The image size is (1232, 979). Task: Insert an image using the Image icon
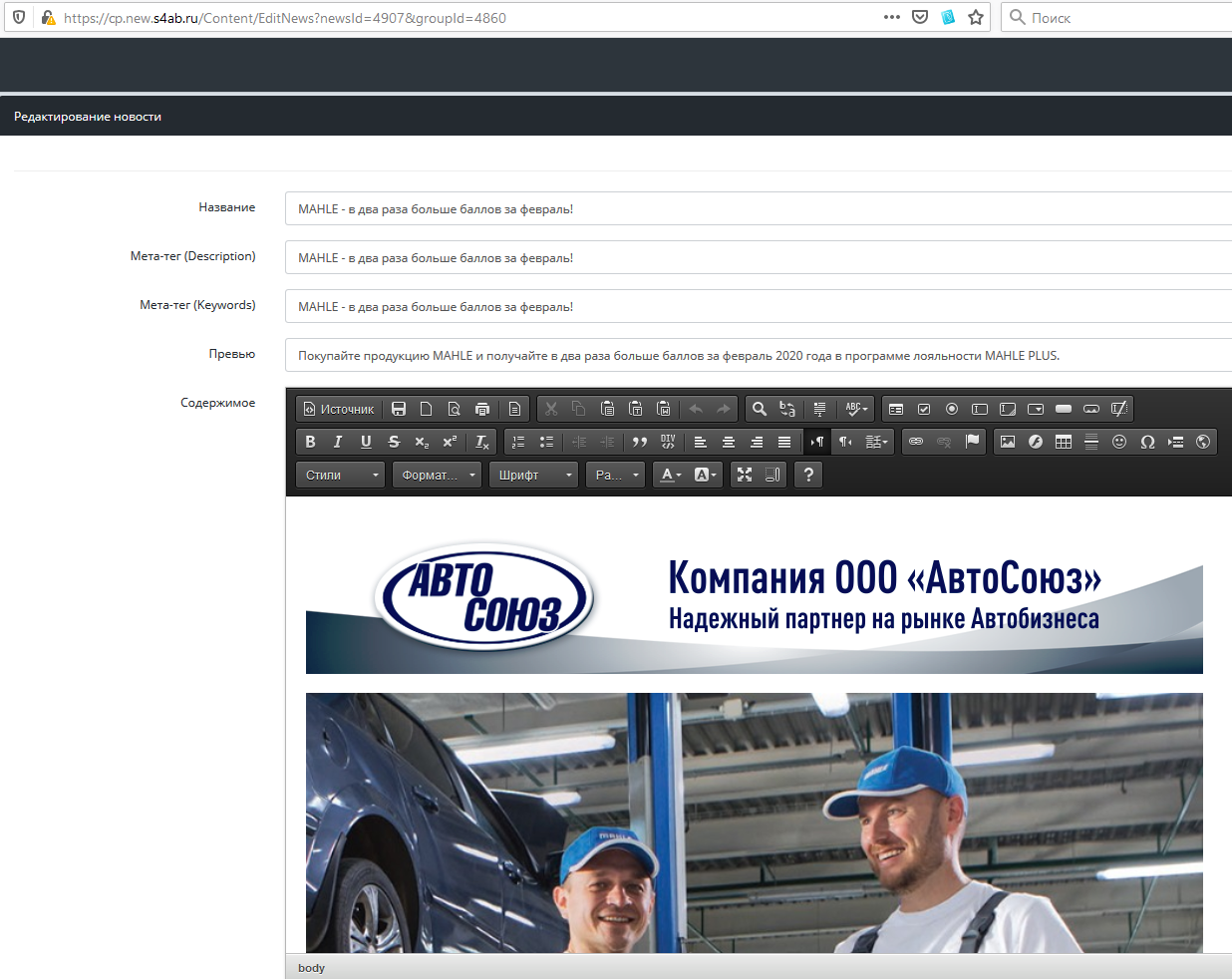pos(1008,442)
